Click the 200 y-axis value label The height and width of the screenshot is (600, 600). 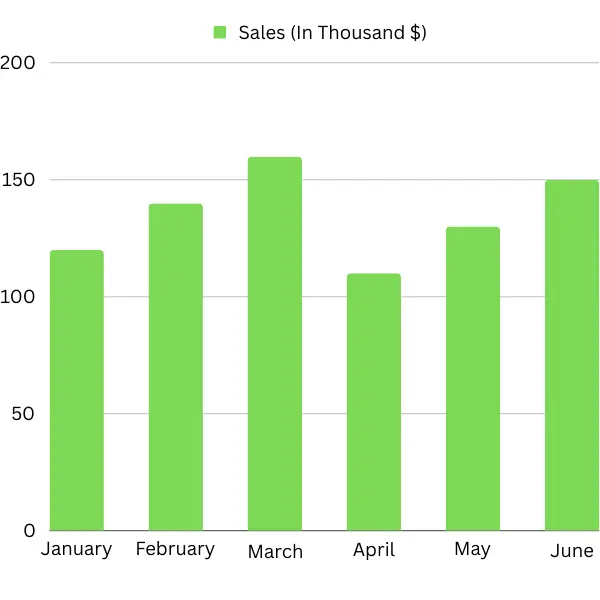coord(18,63)
